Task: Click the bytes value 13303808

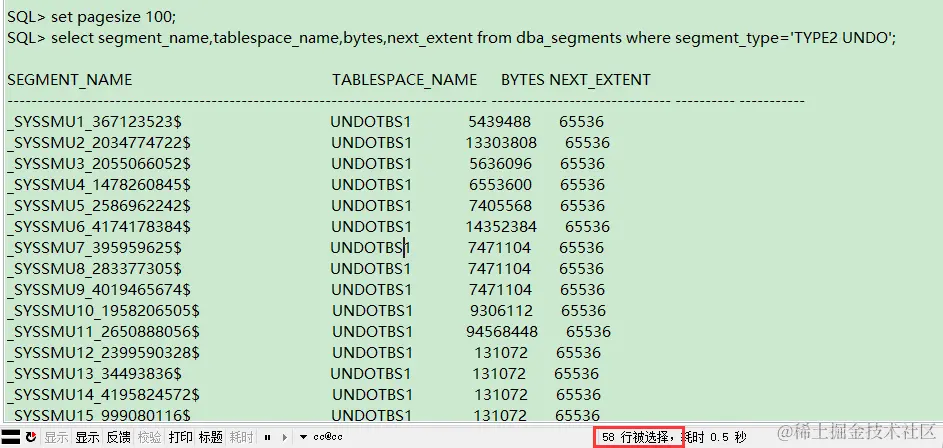Action: pyautogui.click(x=501, y=143)
